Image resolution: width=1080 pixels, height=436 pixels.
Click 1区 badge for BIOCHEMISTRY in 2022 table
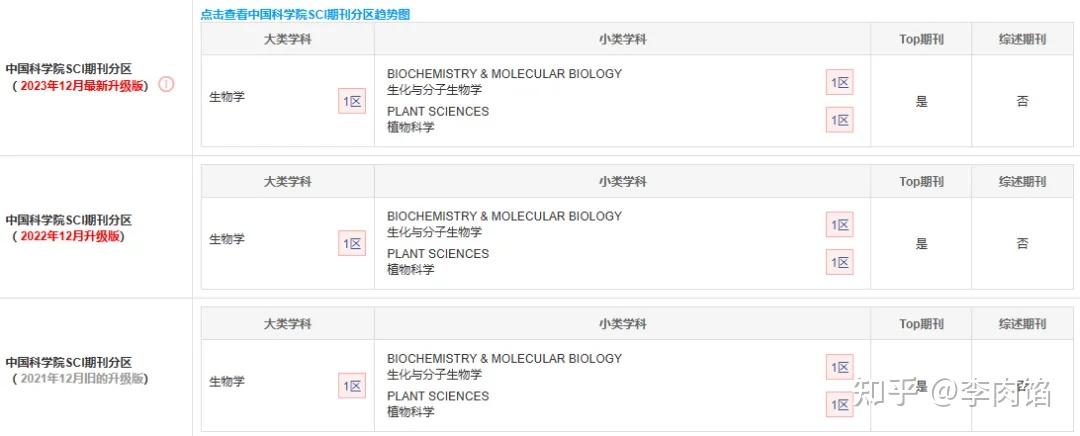[840, 225]
